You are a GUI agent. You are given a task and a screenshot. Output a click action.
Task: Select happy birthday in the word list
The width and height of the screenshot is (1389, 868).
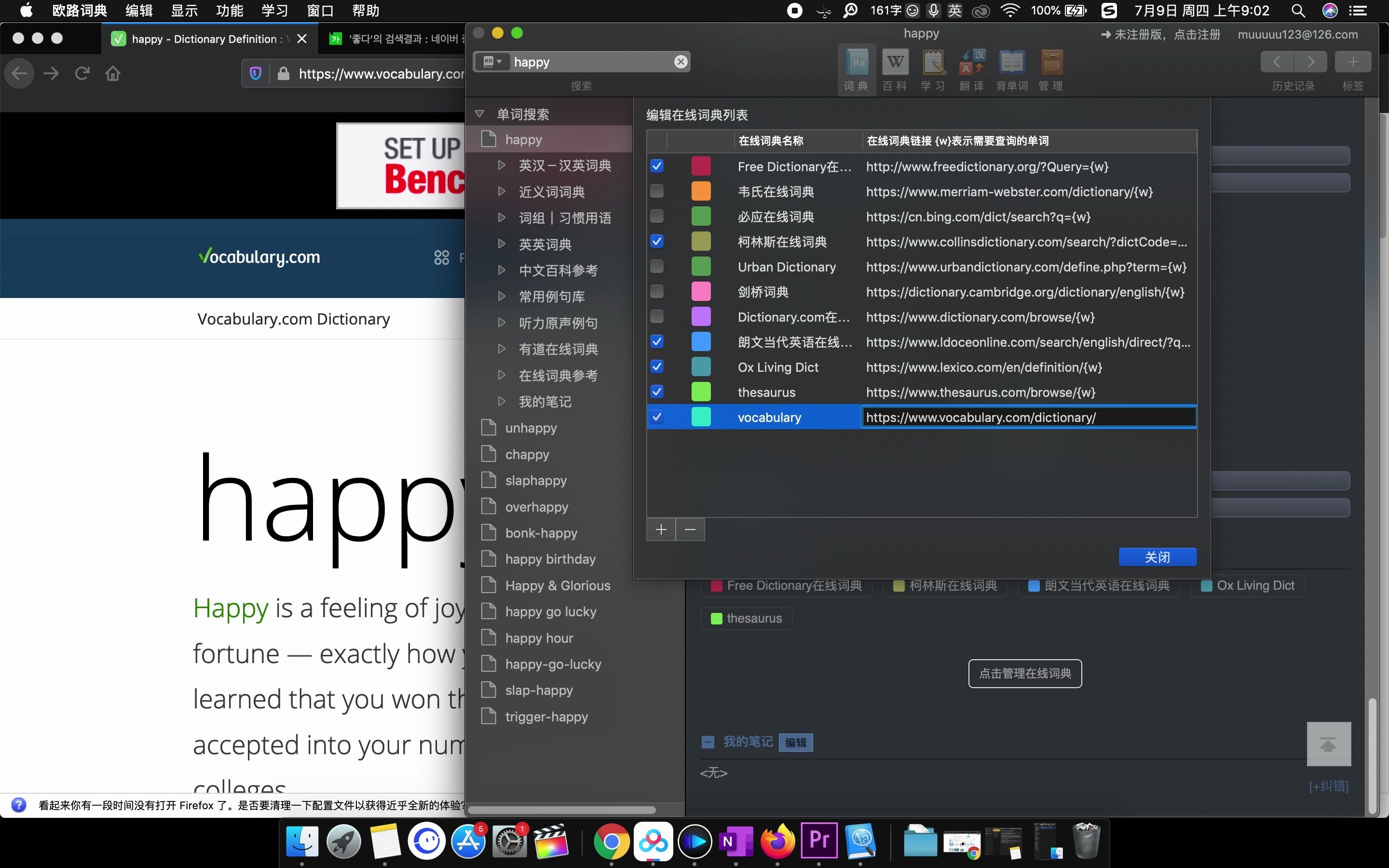[x=550, y=559]
